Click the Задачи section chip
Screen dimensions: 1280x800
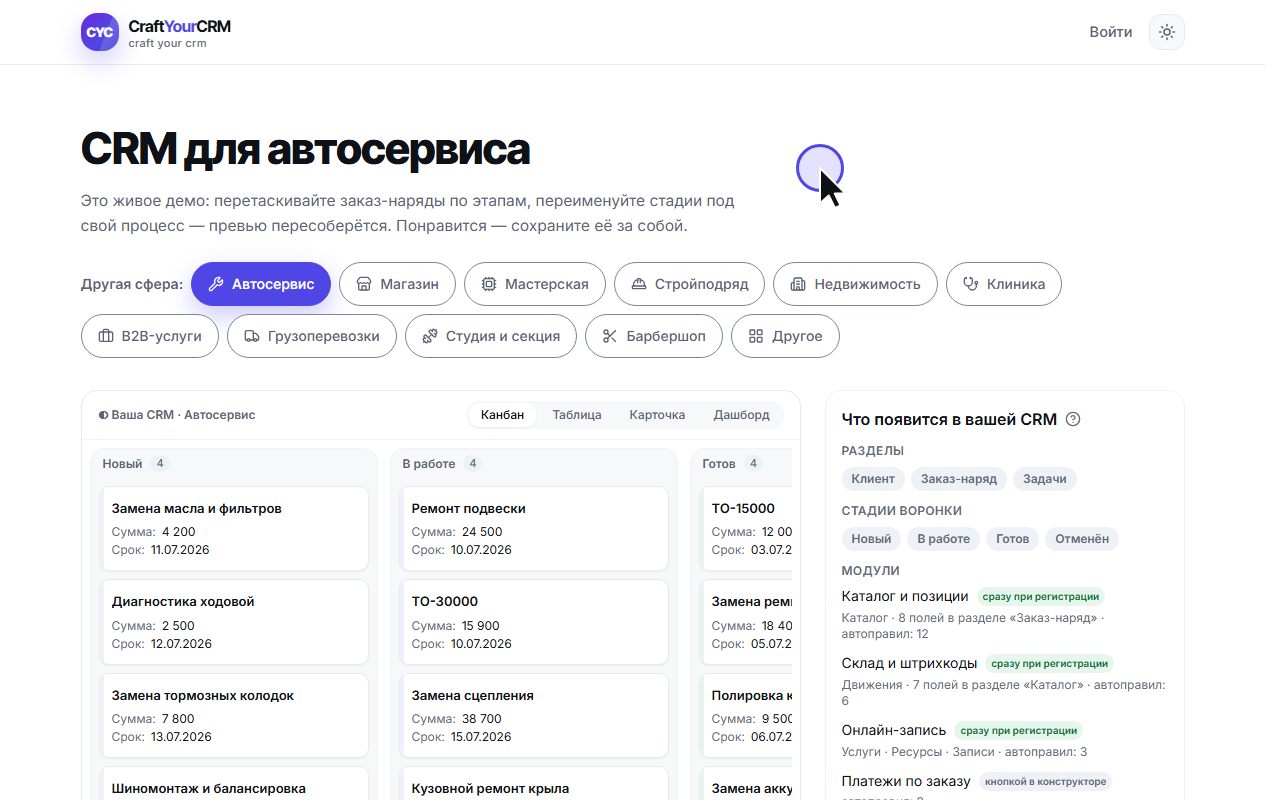pyautogui.click(x=1045, y=479)
